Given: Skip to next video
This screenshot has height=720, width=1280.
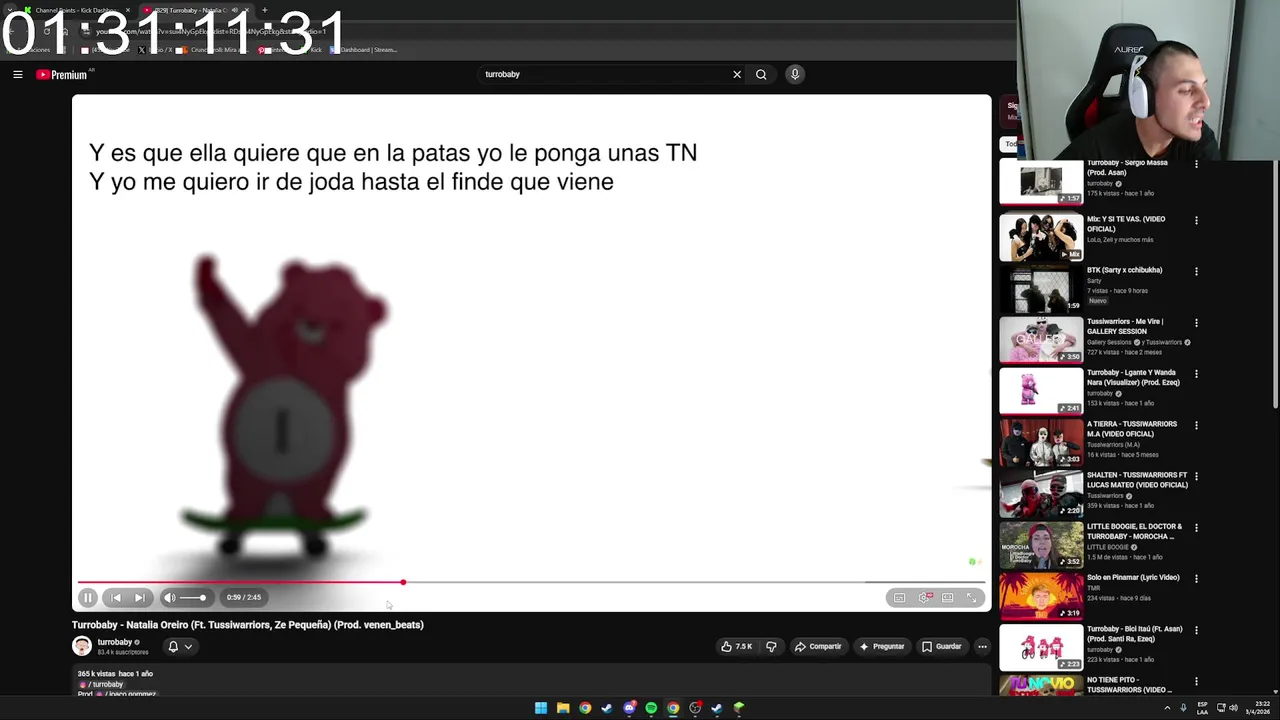Looking at the screenshot, I should pyautogui.click(x=140, y=597).
